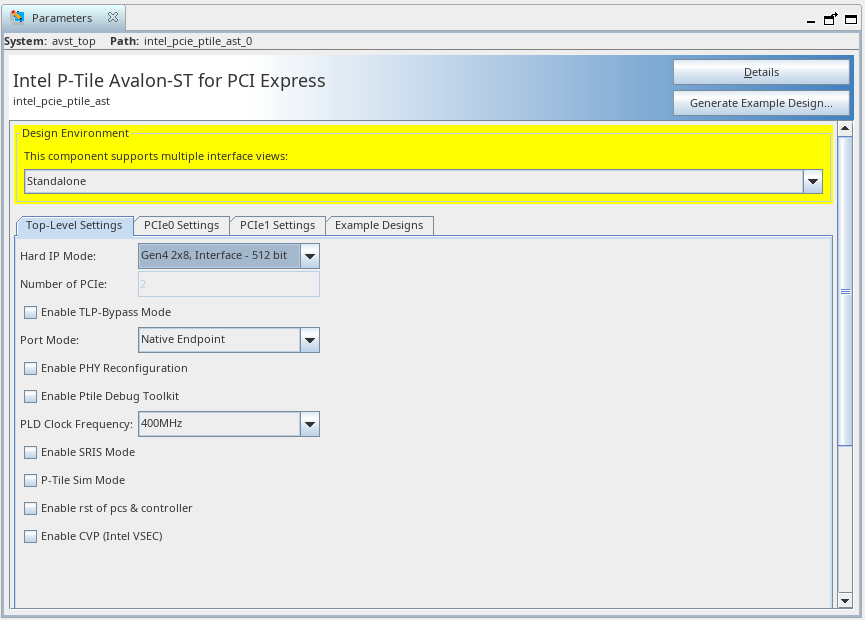Click the vertical scrollbar thumb
Image resolution: width=865 pixels, height=620 pixels.
(845, 291)
